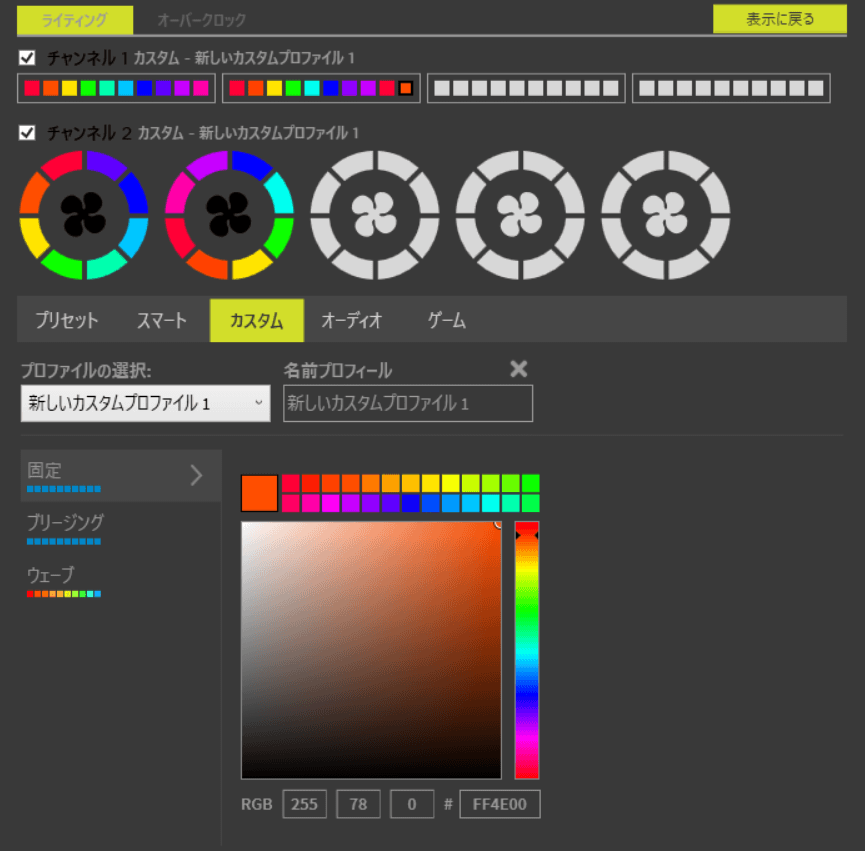The image size is (865, 851).
Task: Click the cyan right segment of second fan ring
Action: click(280, 192)
